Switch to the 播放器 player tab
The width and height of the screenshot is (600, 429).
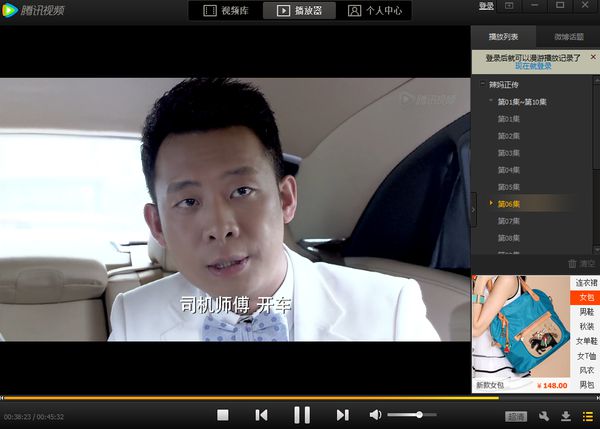[x=299, y=10]
